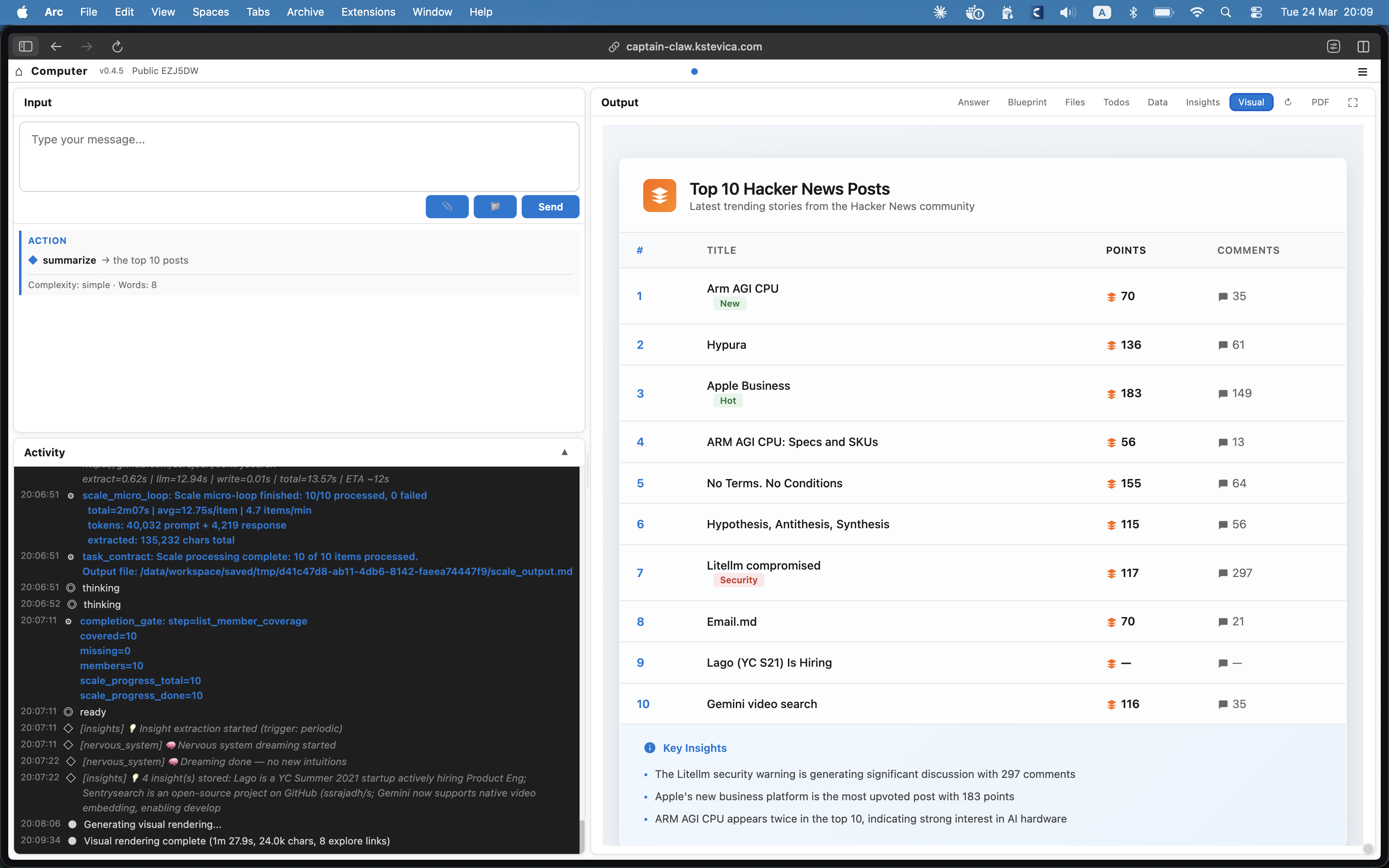1389x868 pixels.
Task: Refresh the visual output
Action: click(1288, 102)
